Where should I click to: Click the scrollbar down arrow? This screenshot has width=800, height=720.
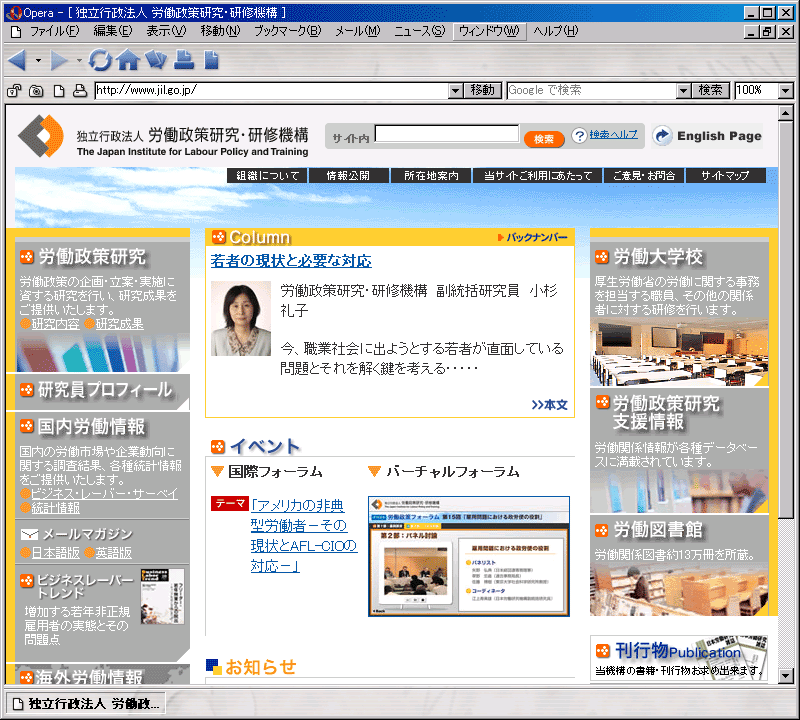(x=786, y=677)
